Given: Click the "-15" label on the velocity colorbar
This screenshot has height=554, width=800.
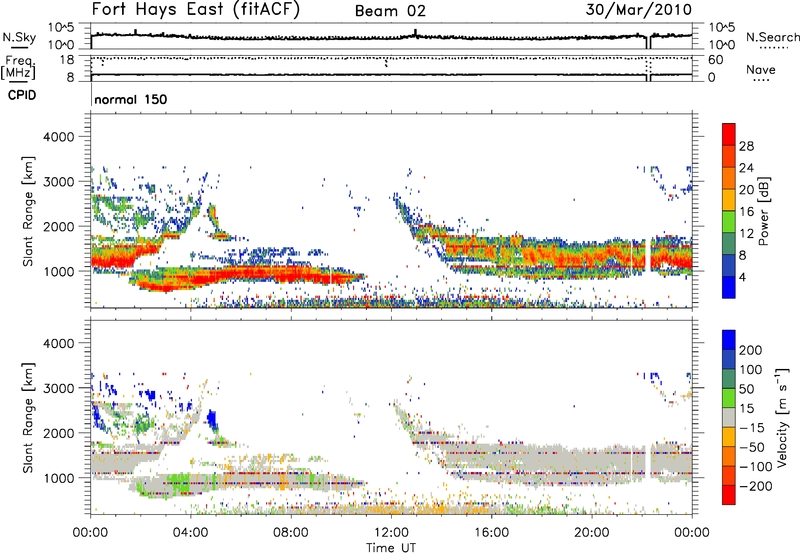Looking at the screenshot, I should pyautogui.click(x=751, y=428).
